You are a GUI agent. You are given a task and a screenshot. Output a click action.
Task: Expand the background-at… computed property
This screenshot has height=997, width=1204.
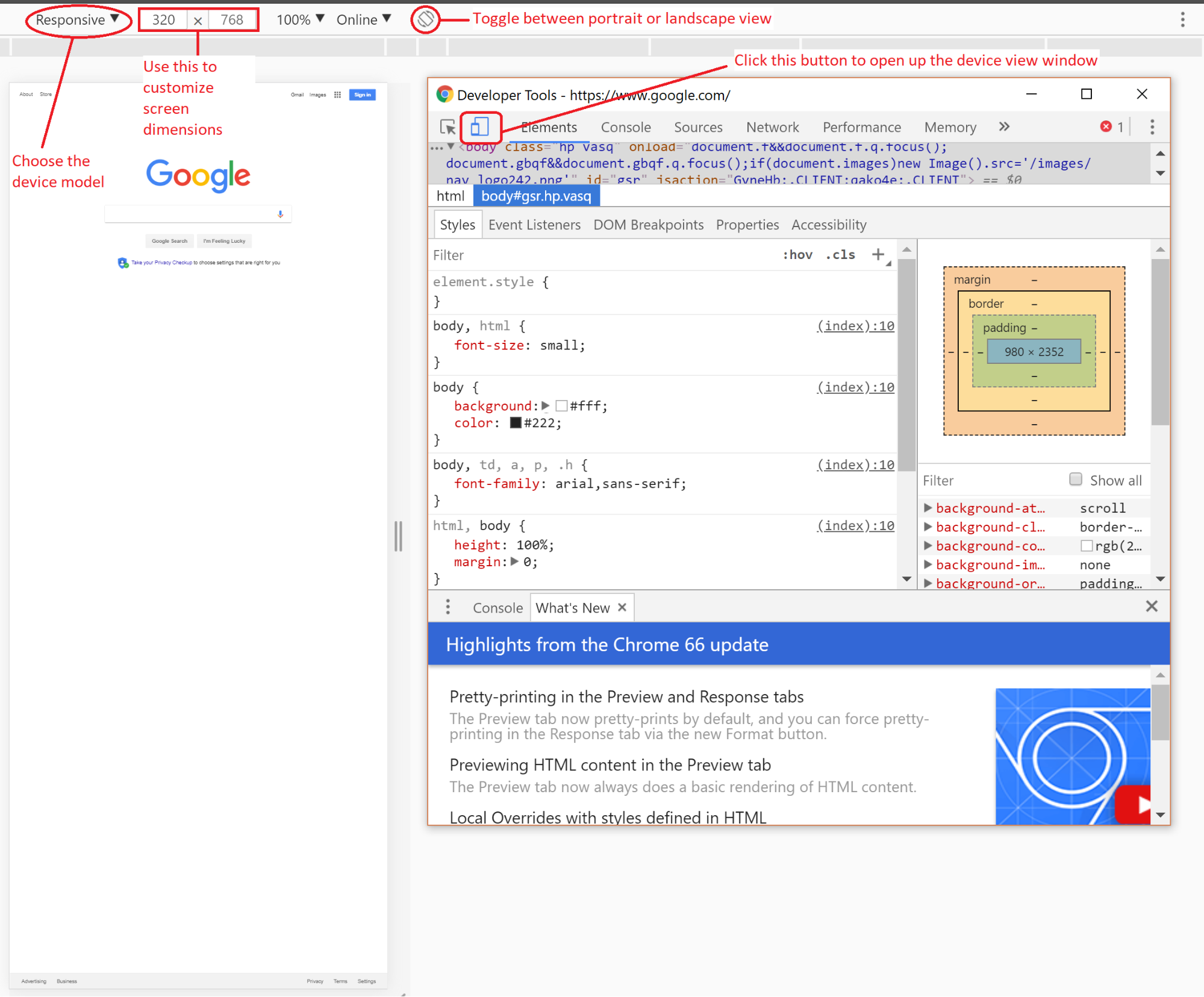click(928, 508)
